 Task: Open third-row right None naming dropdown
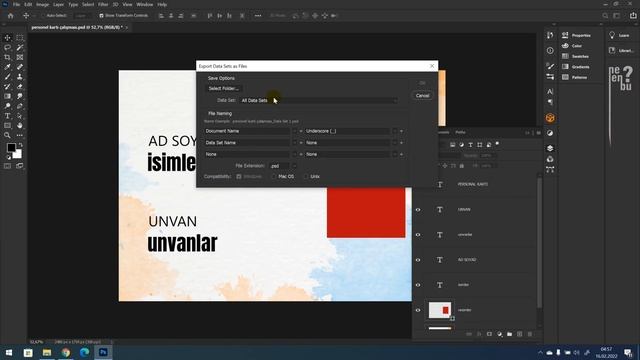351,154
